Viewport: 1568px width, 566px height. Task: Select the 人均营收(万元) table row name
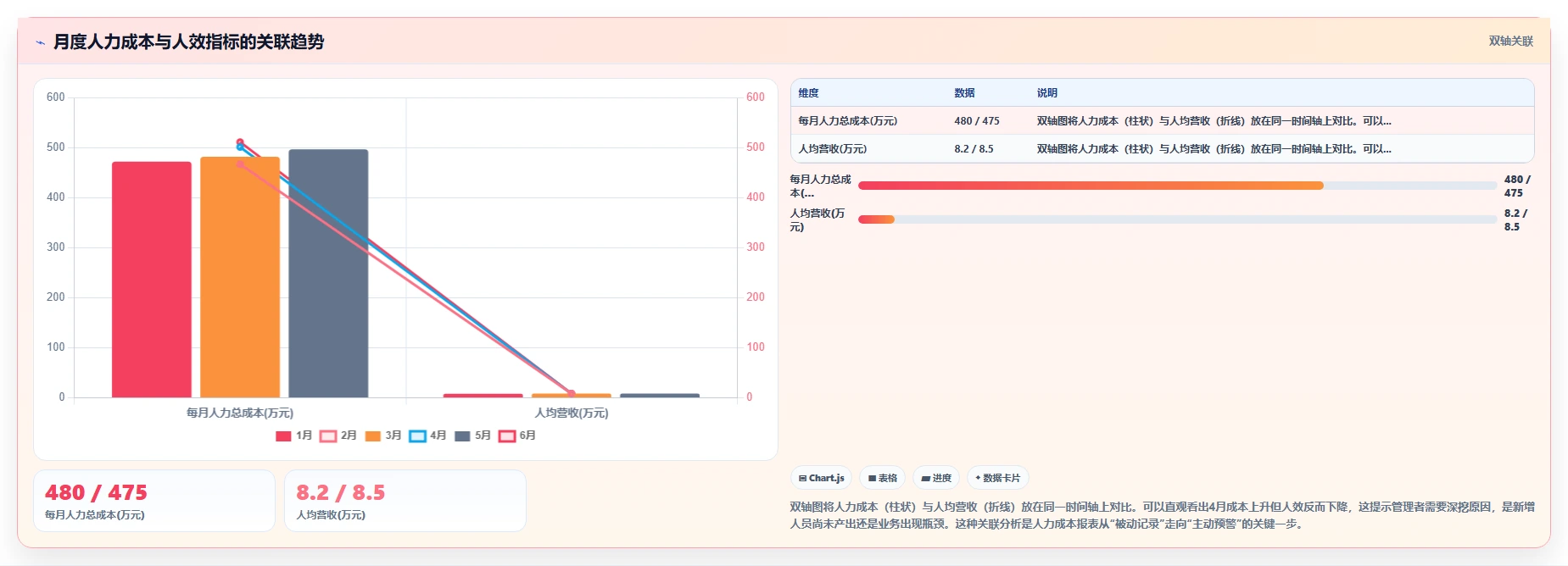(832, 149)
